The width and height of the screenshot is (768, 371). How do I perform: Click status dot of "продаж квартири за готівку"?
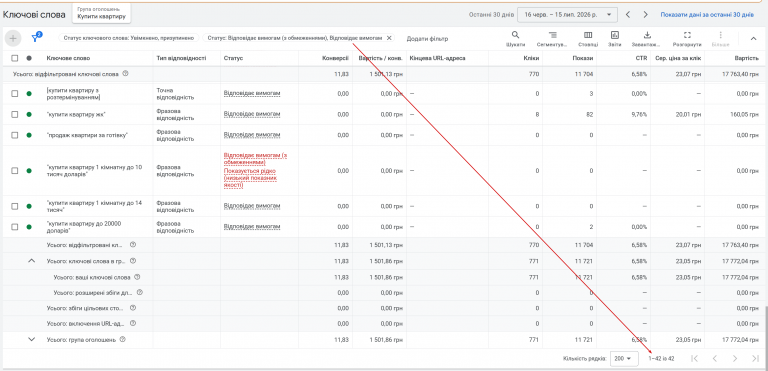[29, 135]
